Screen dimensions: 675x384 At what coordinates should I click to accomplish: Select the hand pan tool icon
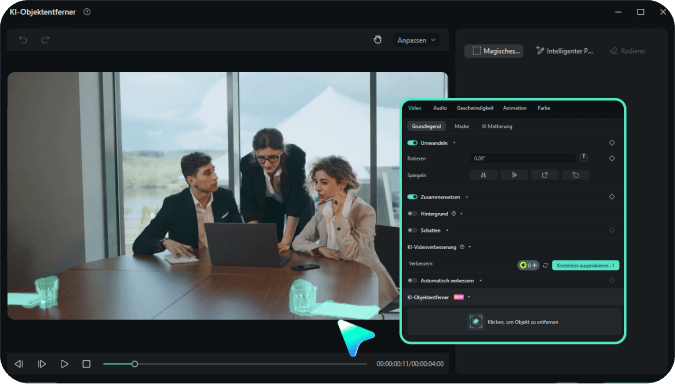[378, 40]
